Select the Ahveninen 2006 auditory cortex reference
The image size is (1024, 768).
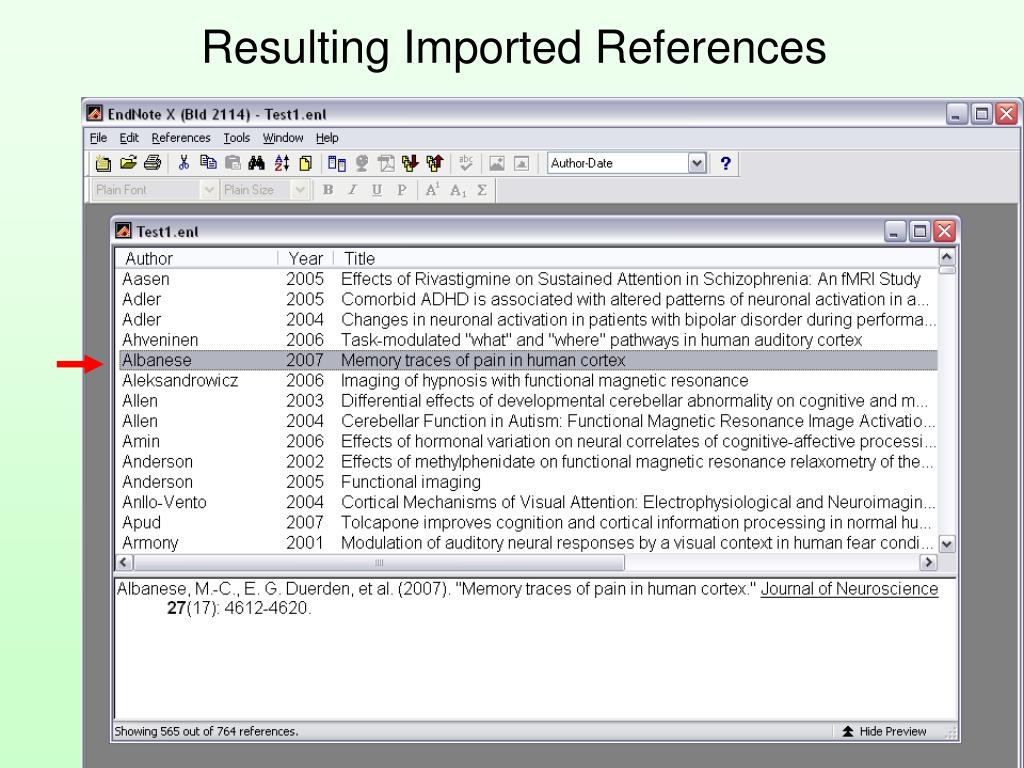528,340
